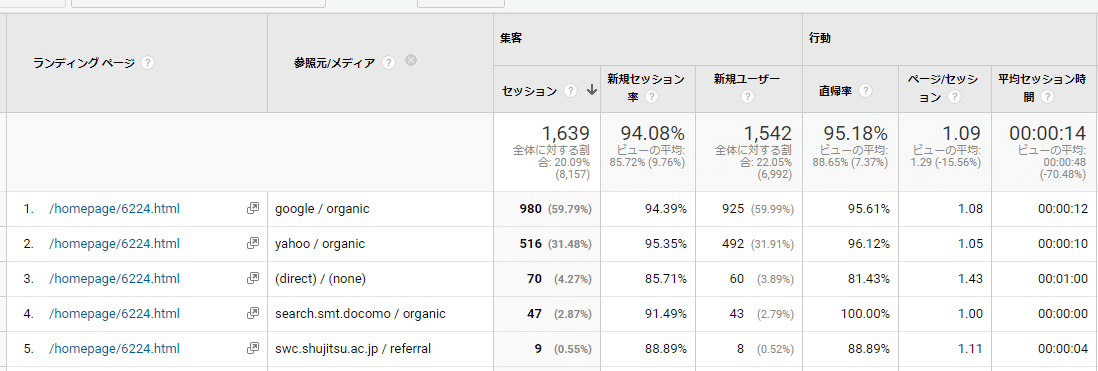Screen dimensions: 1098x371
Task: Open external link icon for (direct) / (none) row
Action: click(x=253, y=279)
